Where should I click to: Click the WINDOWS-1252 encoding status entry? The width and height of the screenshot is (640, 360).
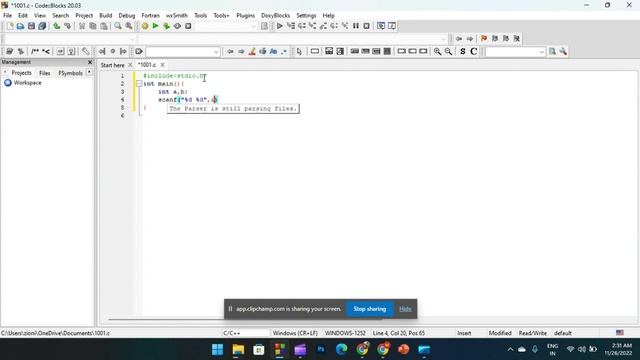point(345,333)
